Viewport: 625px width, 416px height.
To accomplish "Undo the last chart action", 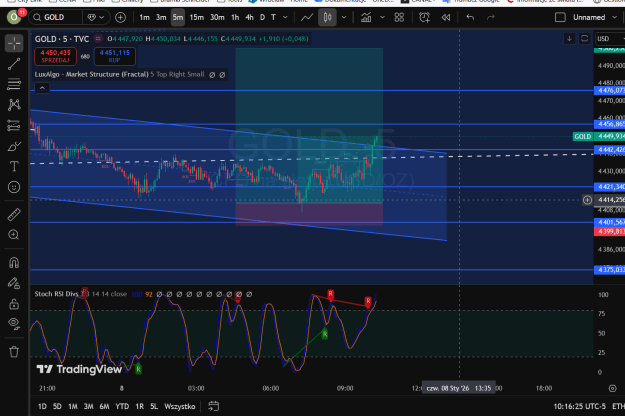I will (470, 17).
